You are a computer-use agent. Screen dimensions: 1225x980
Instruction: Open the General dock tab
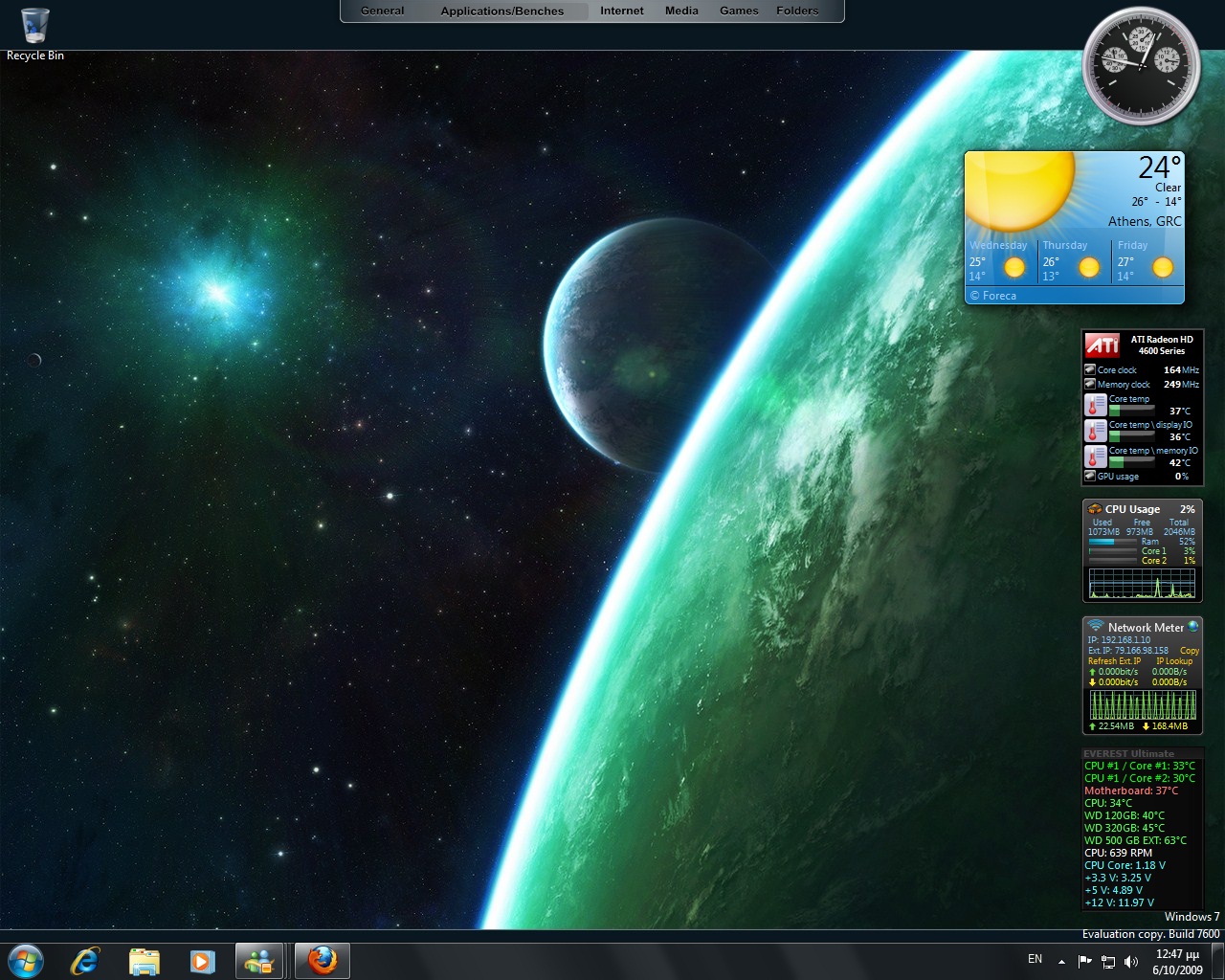coord(383,11)
